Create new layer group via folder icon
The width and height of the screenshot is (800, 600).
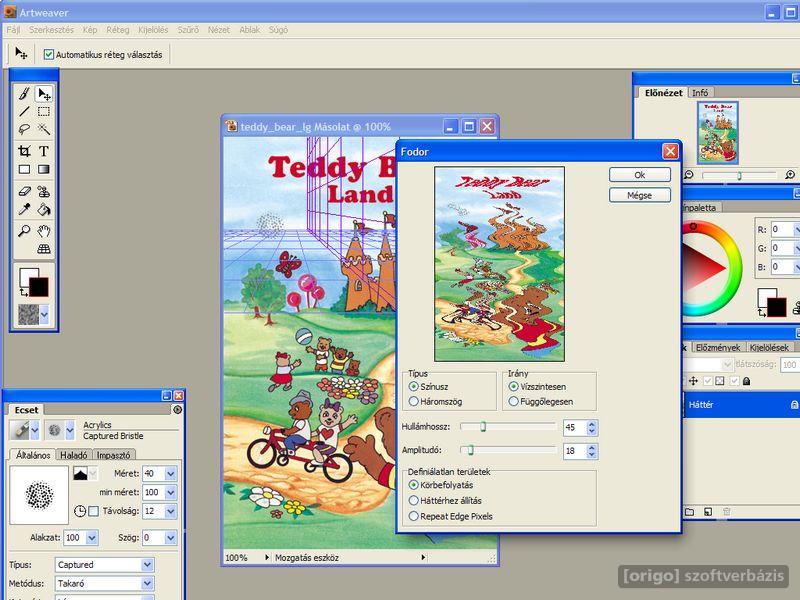[x=689, y=512]
